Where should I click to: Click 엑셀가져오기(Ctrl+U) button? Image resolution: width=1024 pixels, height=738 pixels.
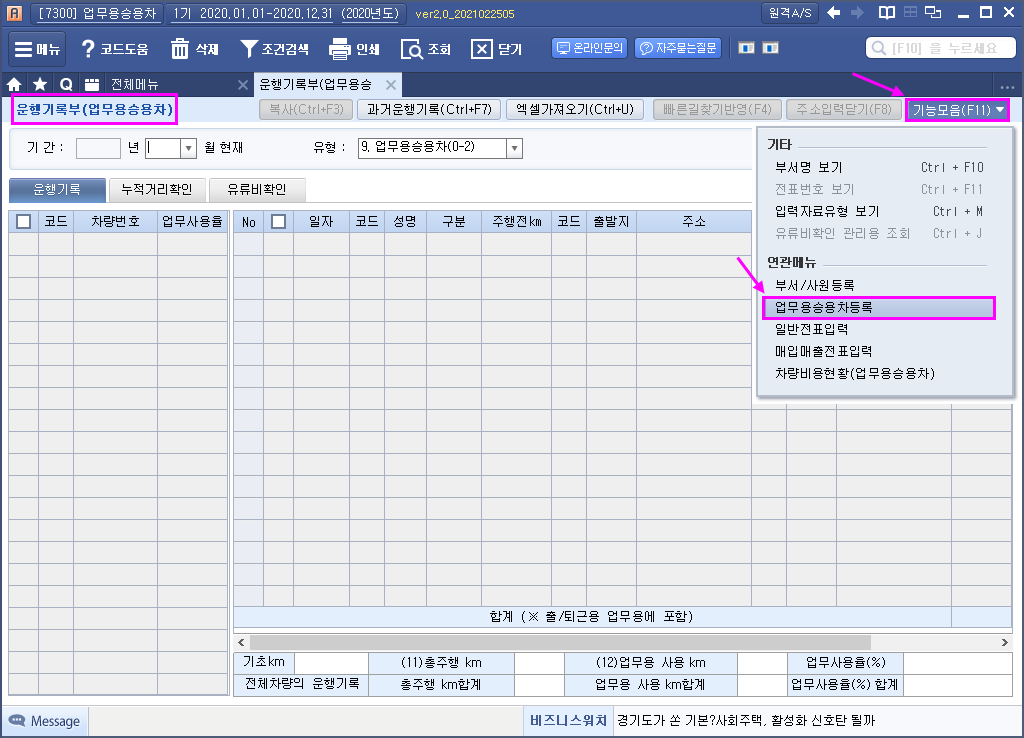click(x=575, y=110)
